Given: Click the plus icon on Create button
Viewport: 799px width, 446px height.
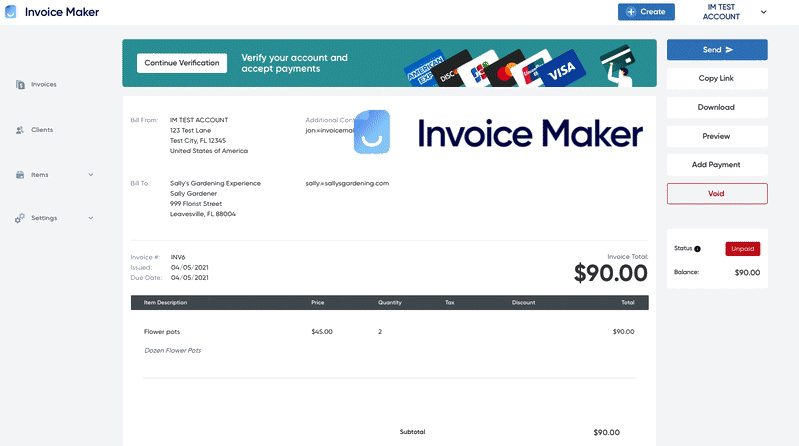Looking at the screenshot, I should [631, 12].
